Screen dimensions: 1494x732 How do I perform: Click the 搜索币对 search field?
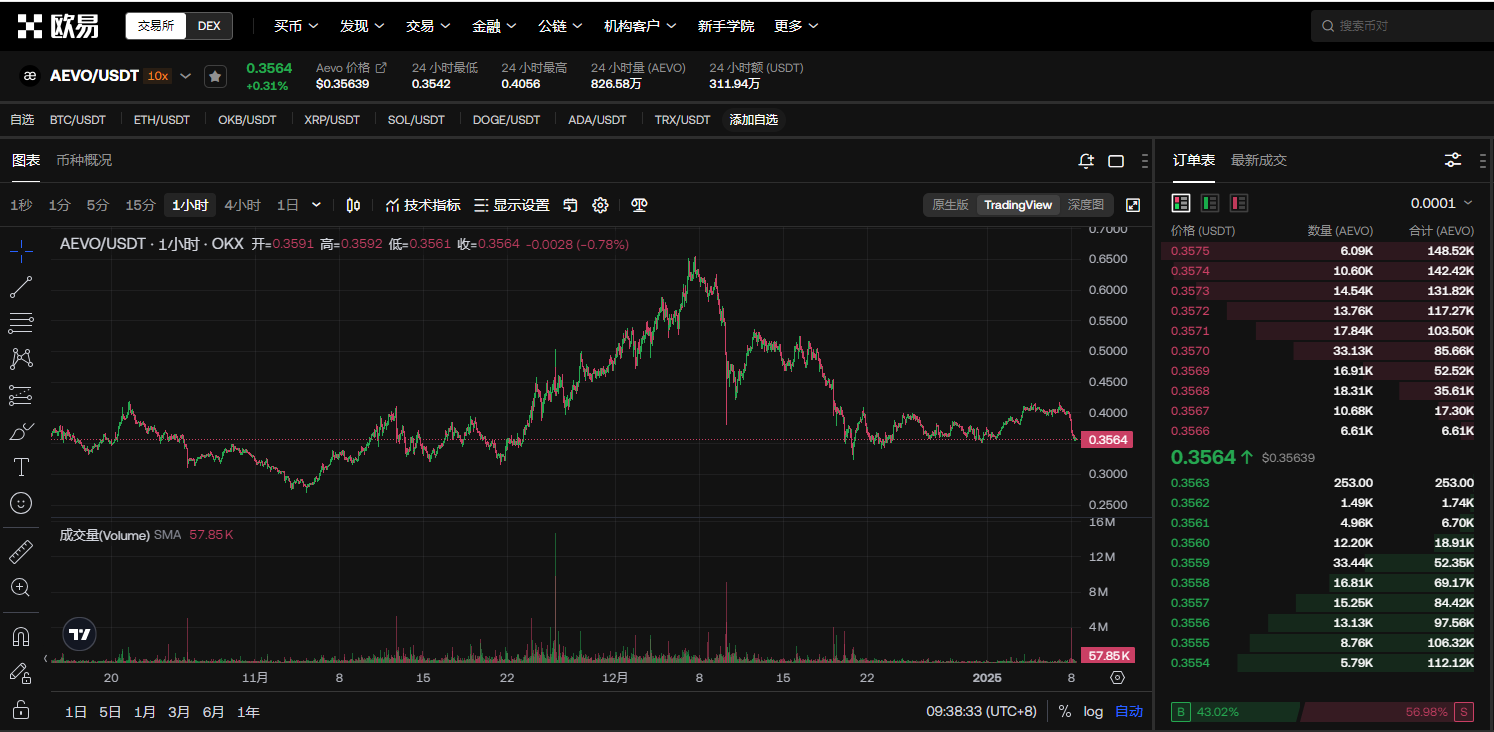[x=1400, y=26]
